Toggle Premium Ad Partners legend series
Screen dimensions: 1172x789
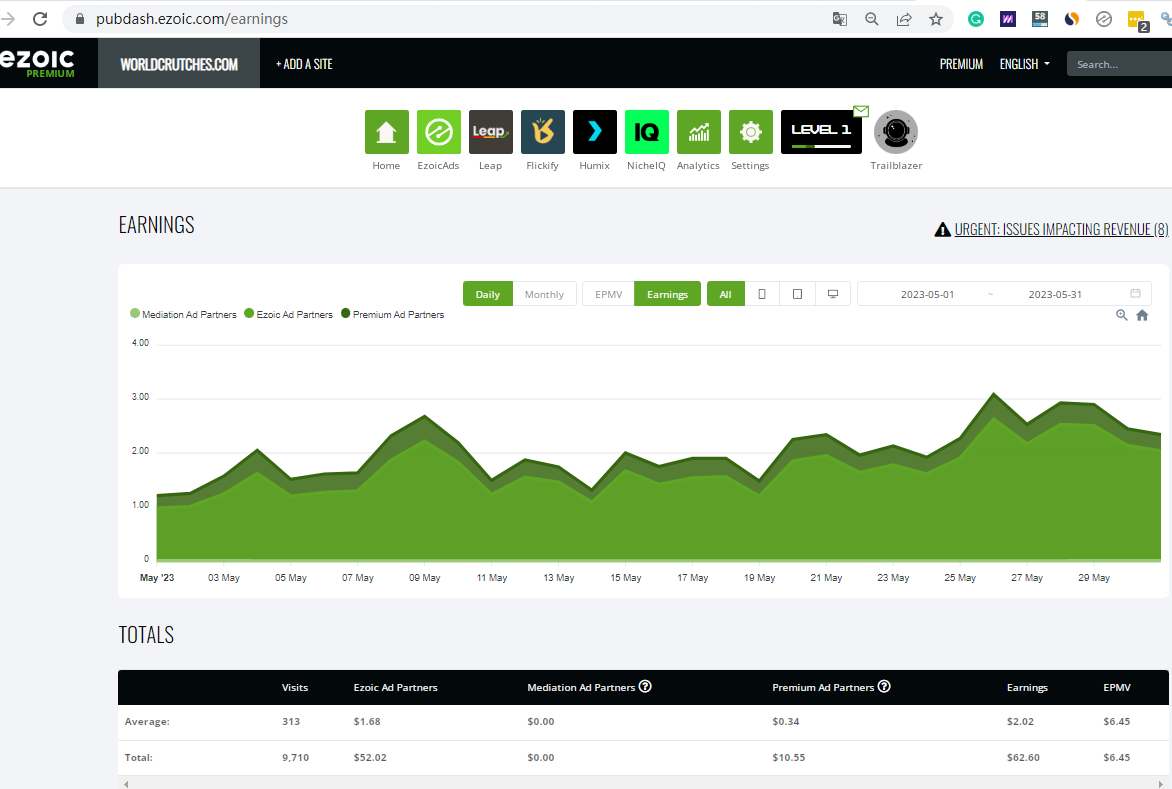pyautogui.click(x=392, y=315)
